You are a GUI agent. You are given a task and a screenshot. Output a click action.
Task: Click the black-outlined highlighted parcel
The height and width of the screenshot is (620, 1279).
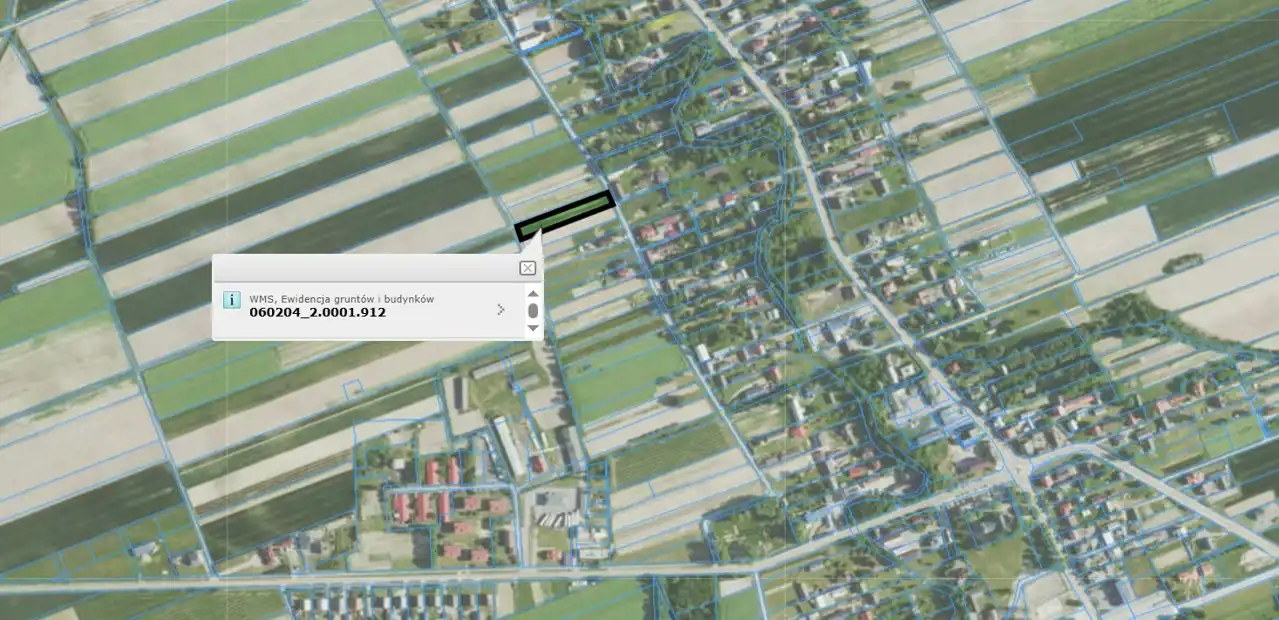tap(565, 215)
